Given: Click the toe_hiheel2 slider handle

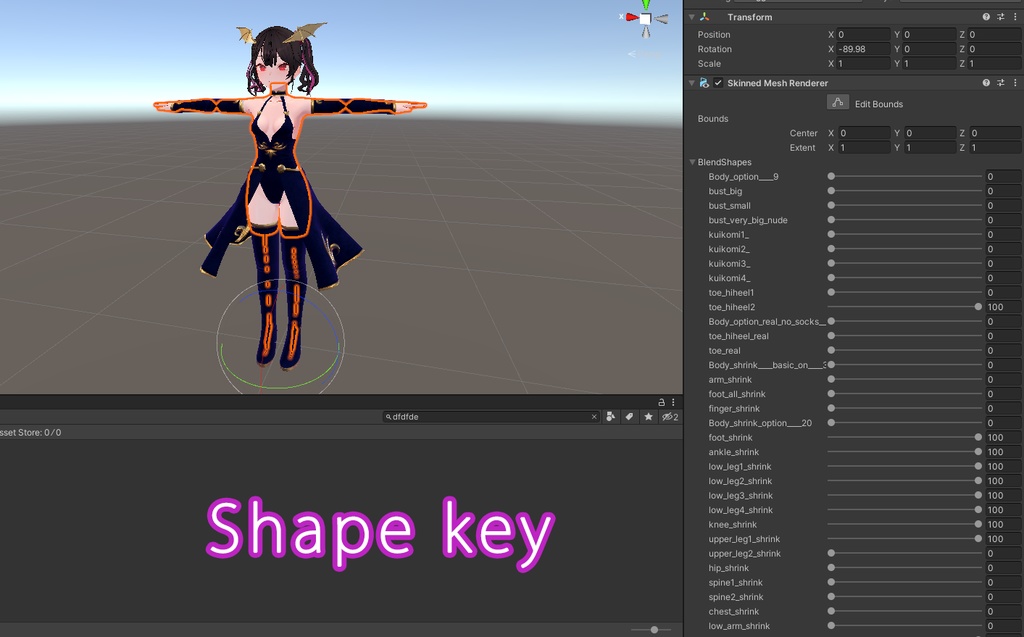Looking at the screenshot, I should coord(978,307).
